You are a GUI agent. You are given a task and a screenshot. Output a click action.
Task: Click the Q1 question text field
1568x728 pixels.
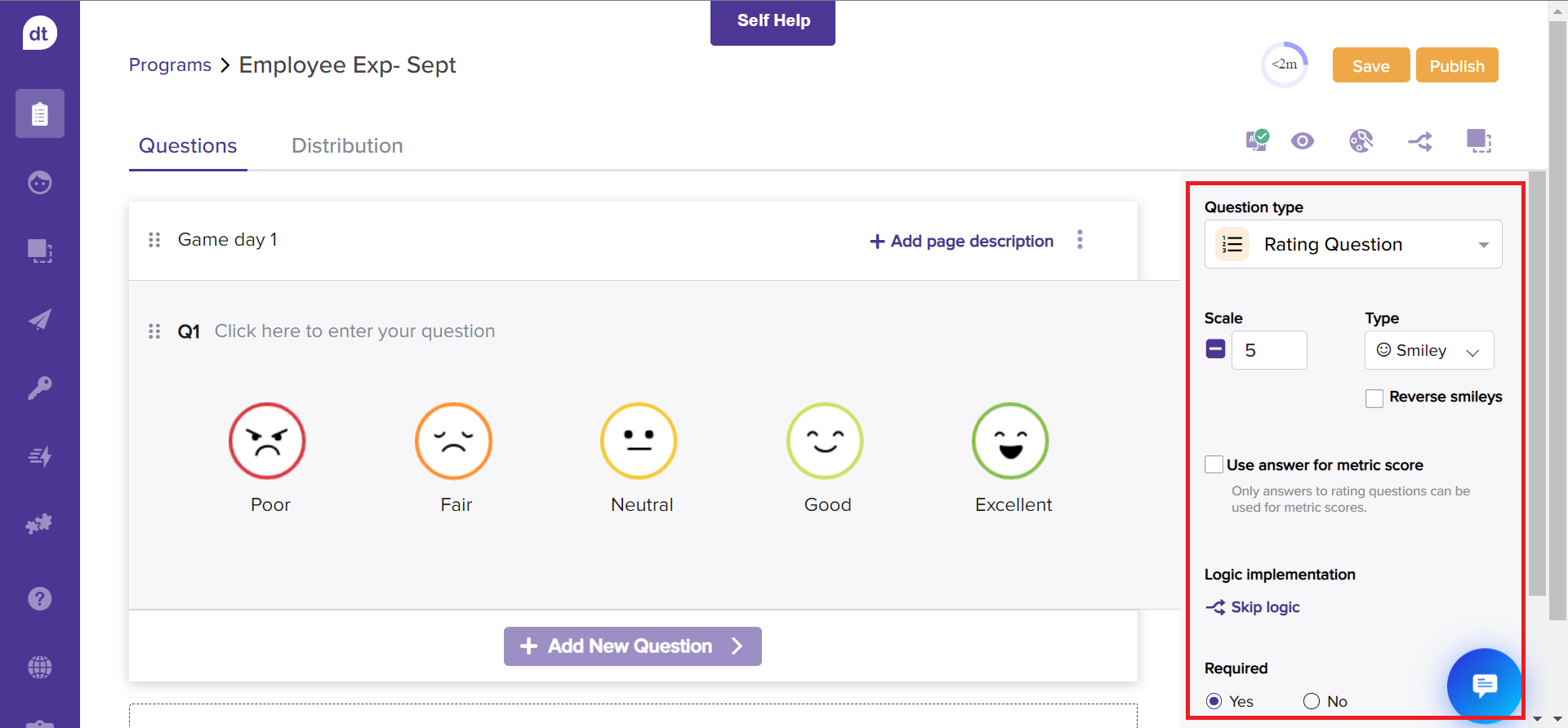354,331
